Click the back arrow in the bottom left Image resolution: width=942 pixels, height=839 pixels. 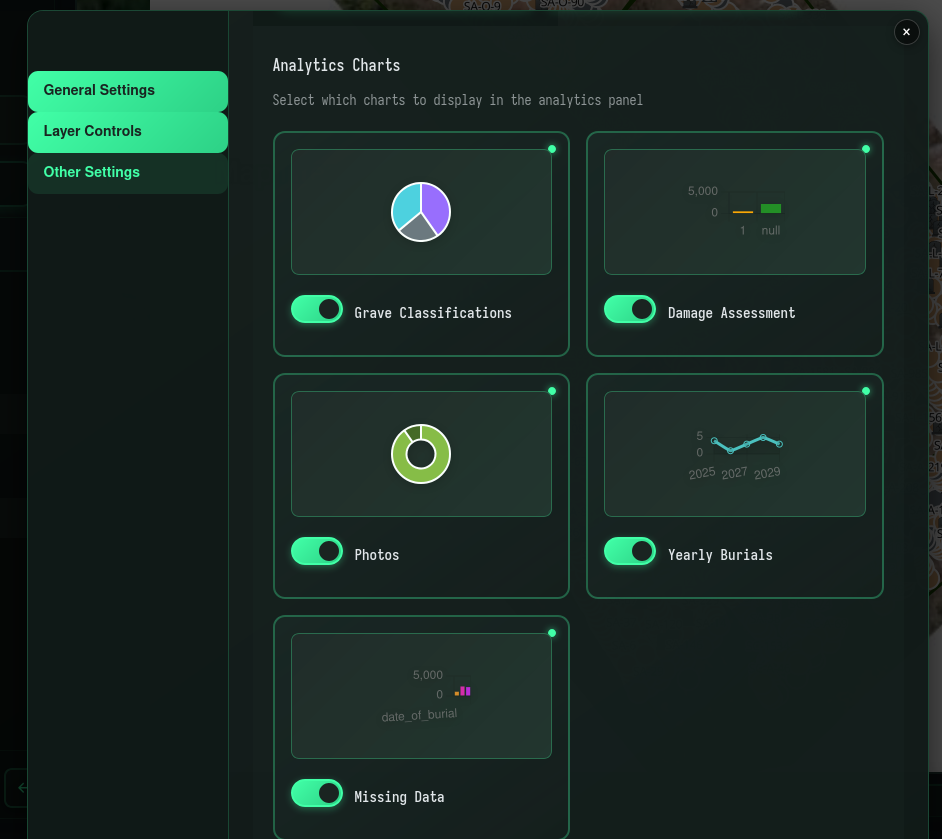pyautogui.click(x=20, y=788)
